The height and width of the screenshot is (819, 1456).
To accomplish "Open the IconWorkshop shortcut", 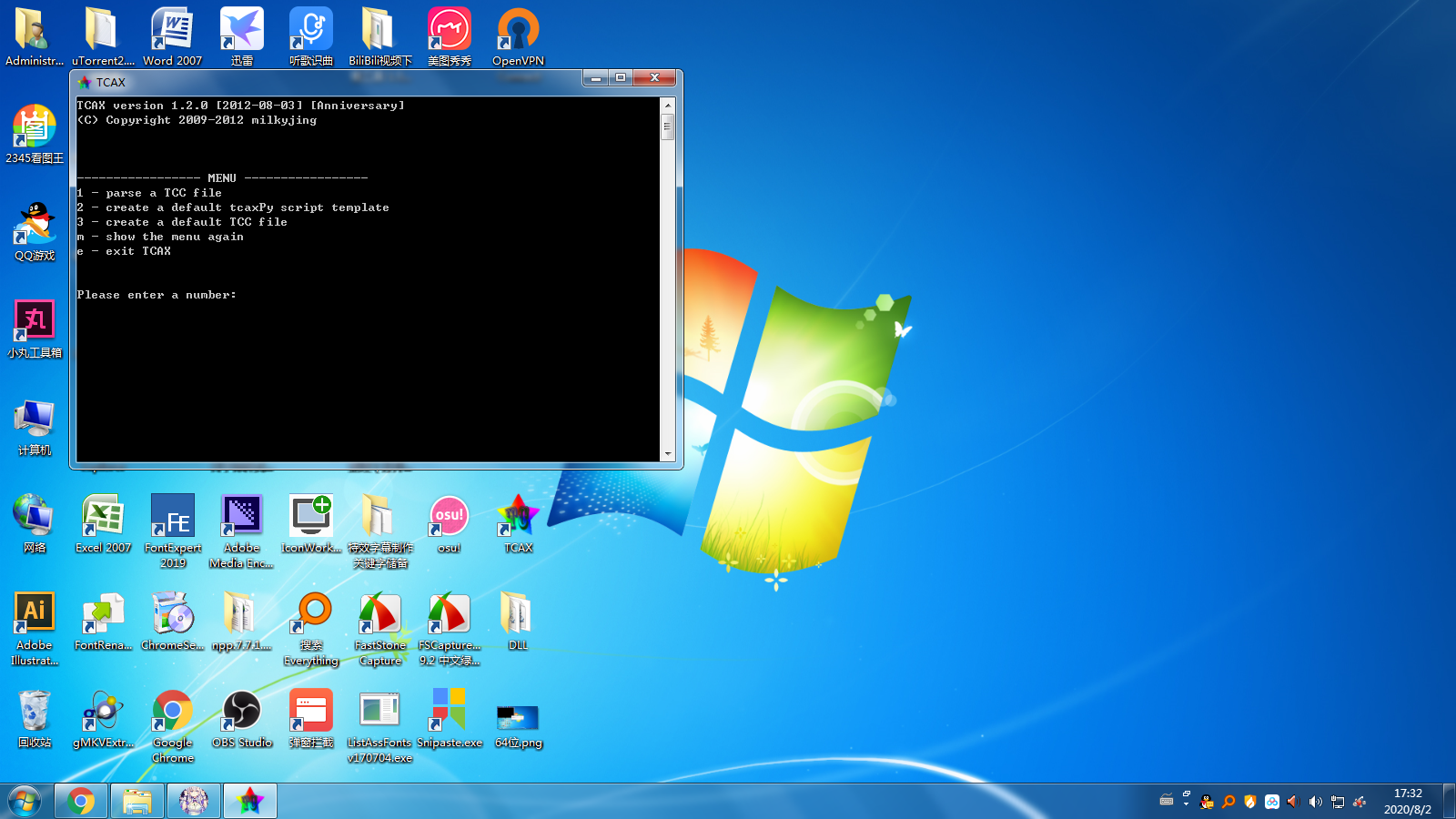I will click(310, 523).
